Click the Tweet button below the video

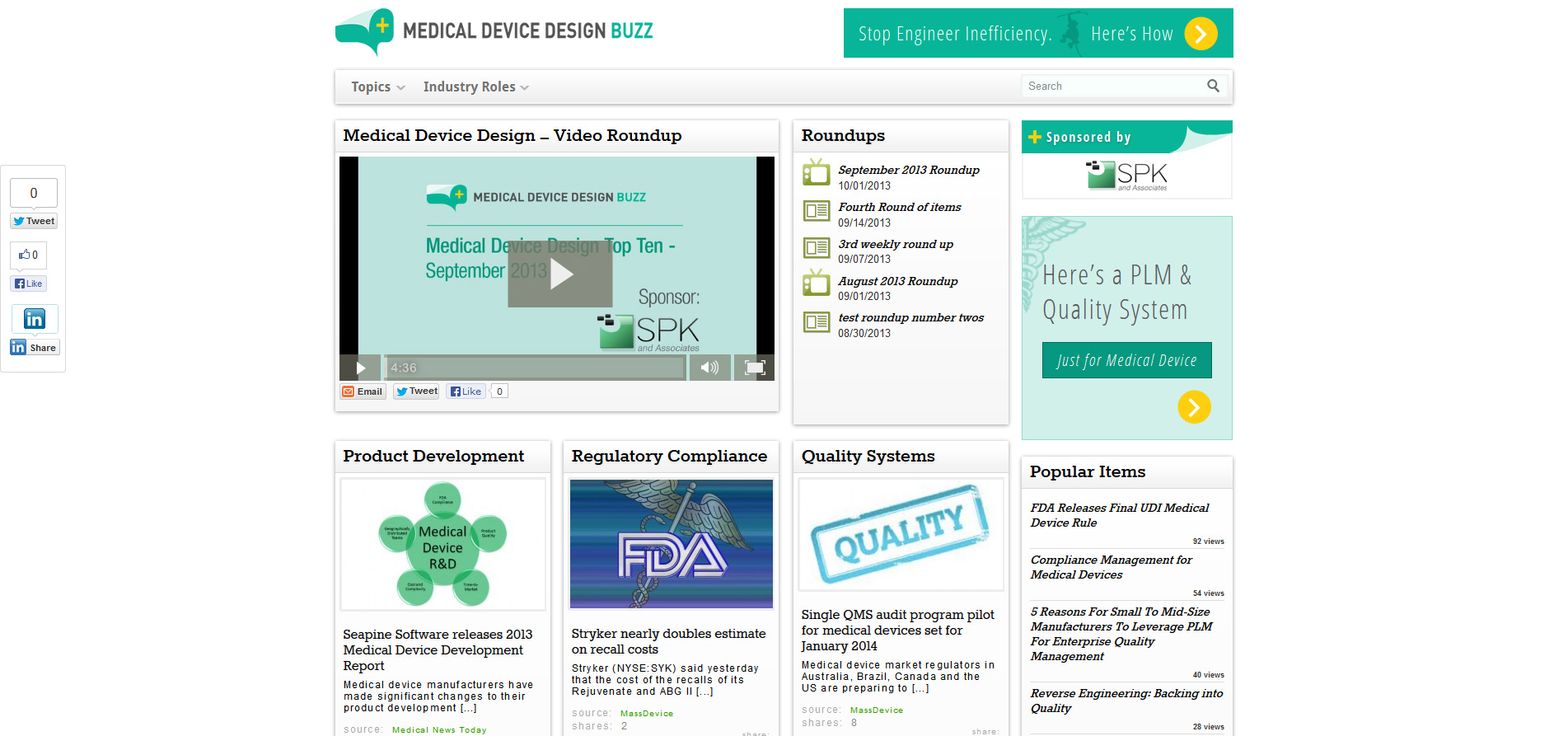click(x=417, y=391)
